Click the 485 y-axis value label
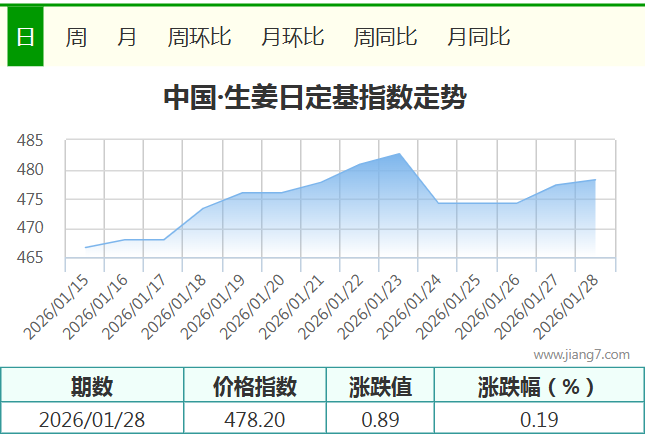 31,141
